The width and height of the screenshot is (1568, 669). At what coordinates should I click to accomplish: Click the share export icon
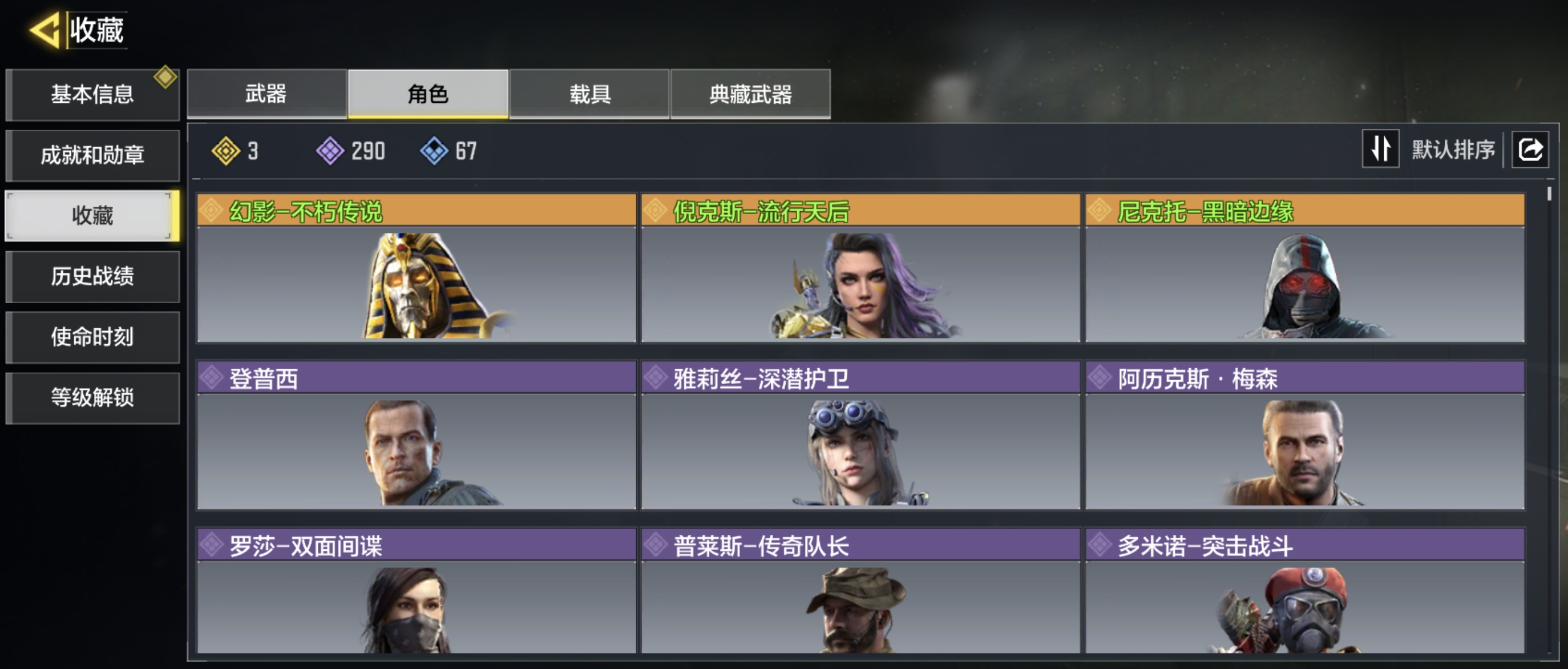tap(1530, 149)
